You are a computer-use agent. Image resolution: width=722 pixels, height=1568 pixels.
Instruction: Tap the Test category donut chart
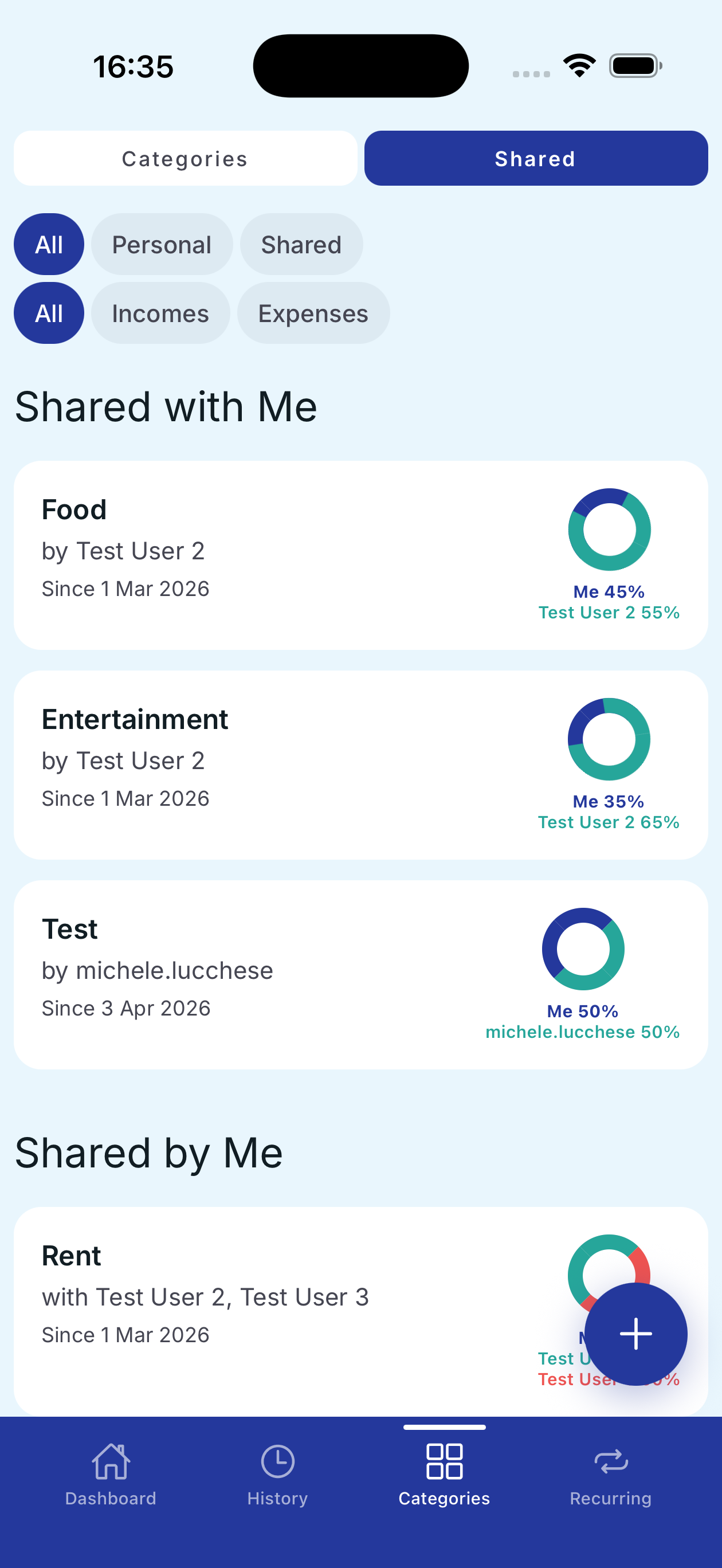[583, 949]
